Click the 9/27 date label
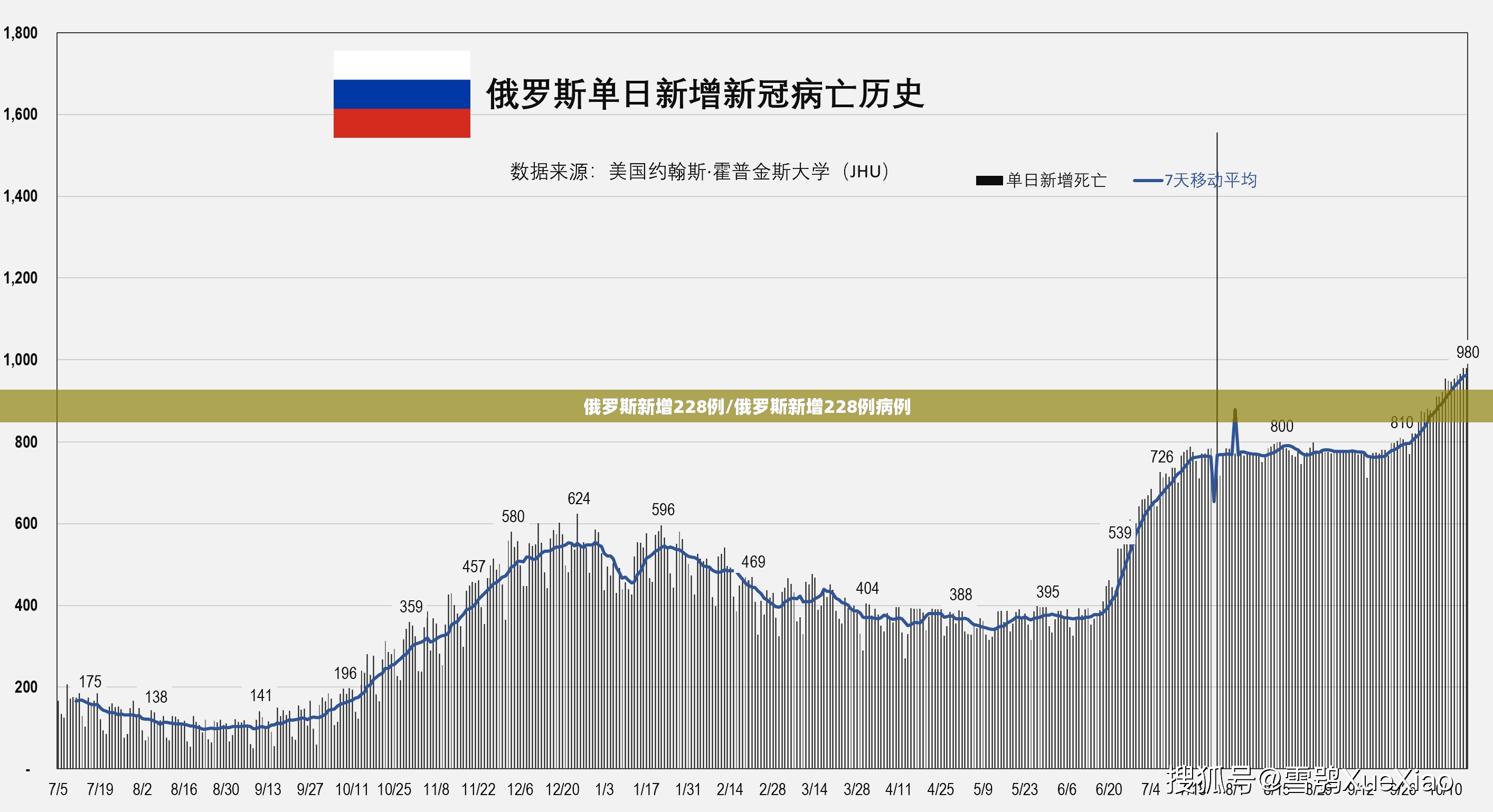Screen dimensions: 1493x812 pyautogui.click(x=310, y=789)
